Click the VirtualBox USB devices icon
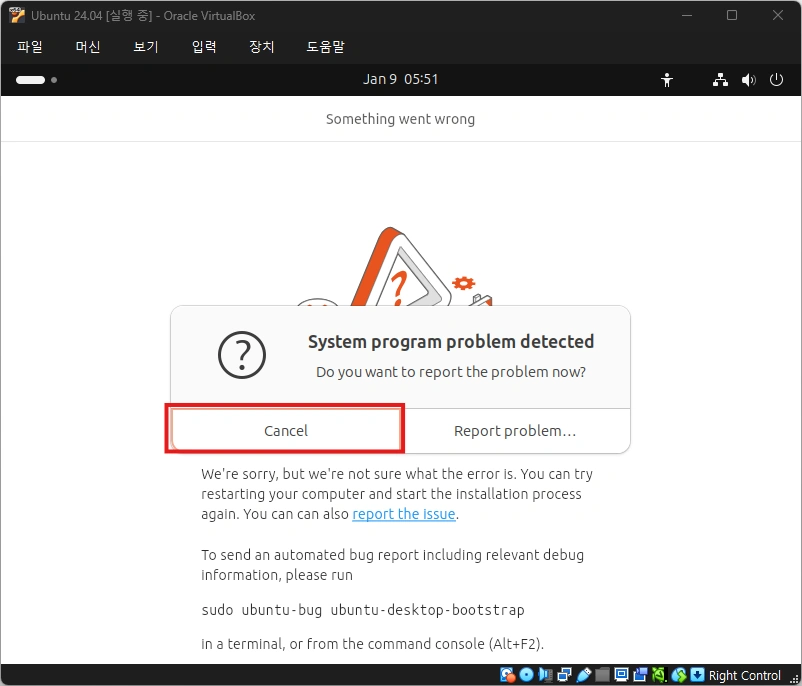Image resolution: width=802 pixels, height=686 pixels. pyautogui.click(x=584, y=675)
